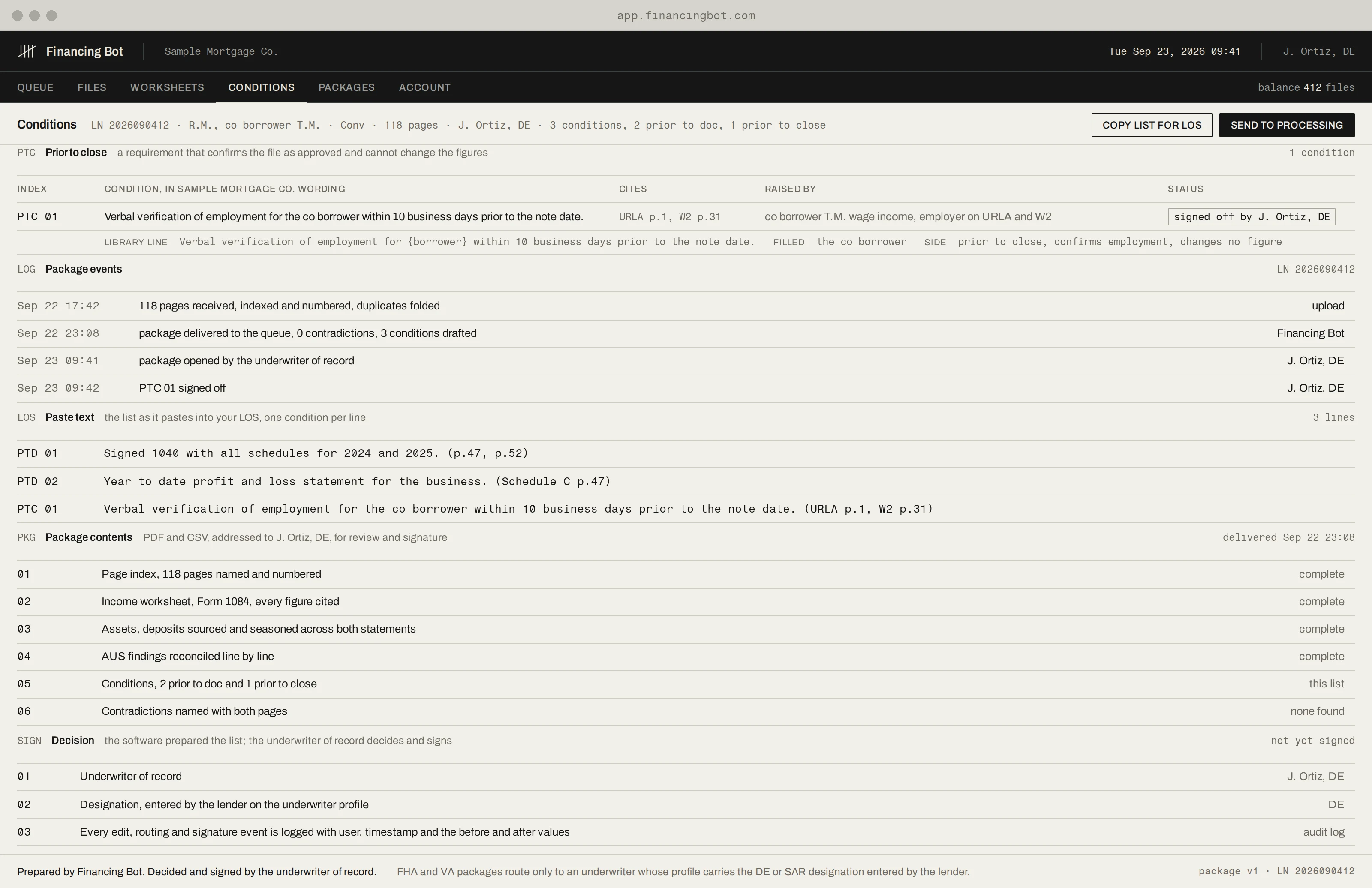Go to the PACKAGES tab
The image size is (1372, 888).
point(346,87)
